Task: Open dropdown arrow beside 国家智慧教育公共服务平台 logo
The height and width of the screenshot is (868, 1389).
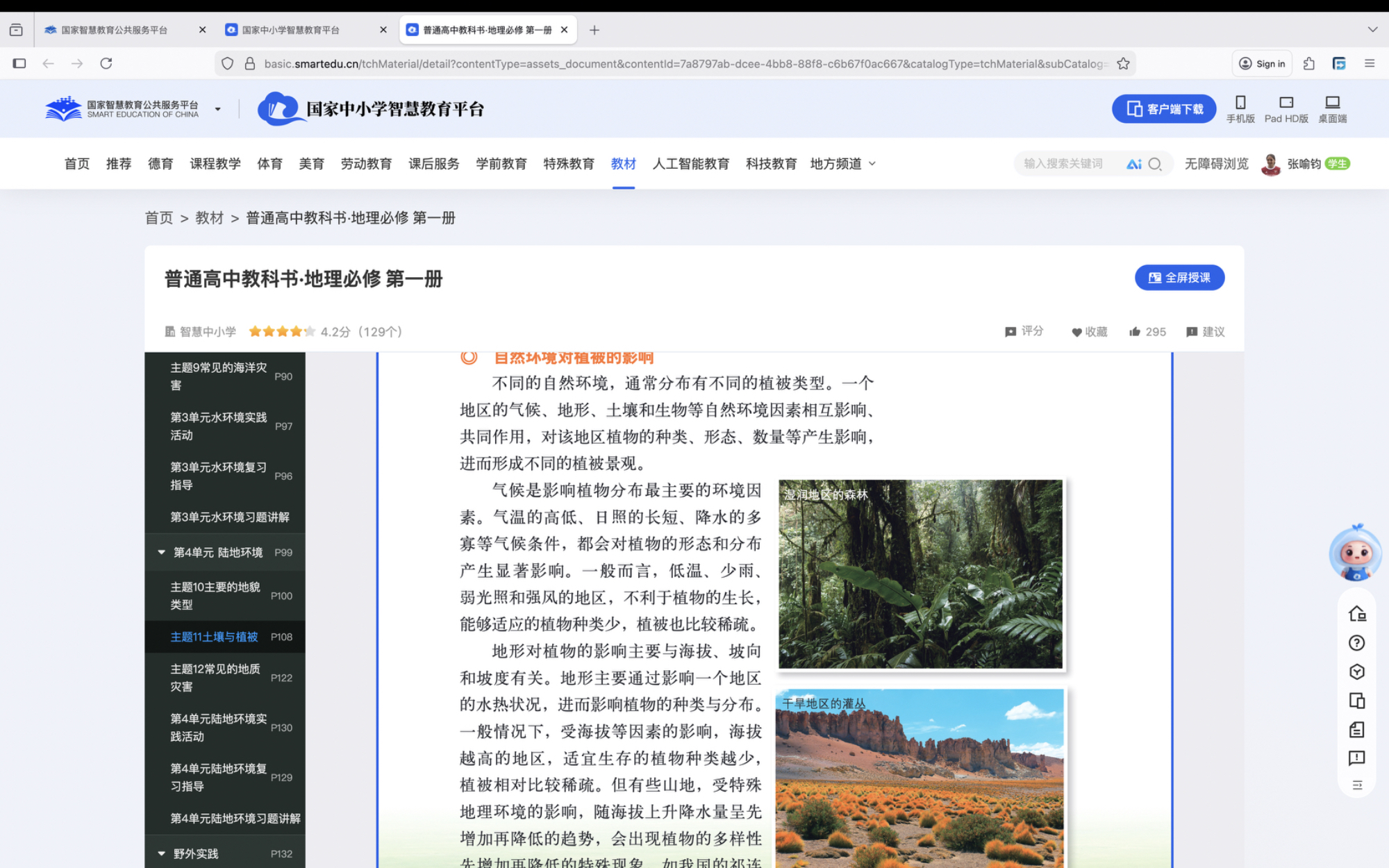Action: (217, 109)
